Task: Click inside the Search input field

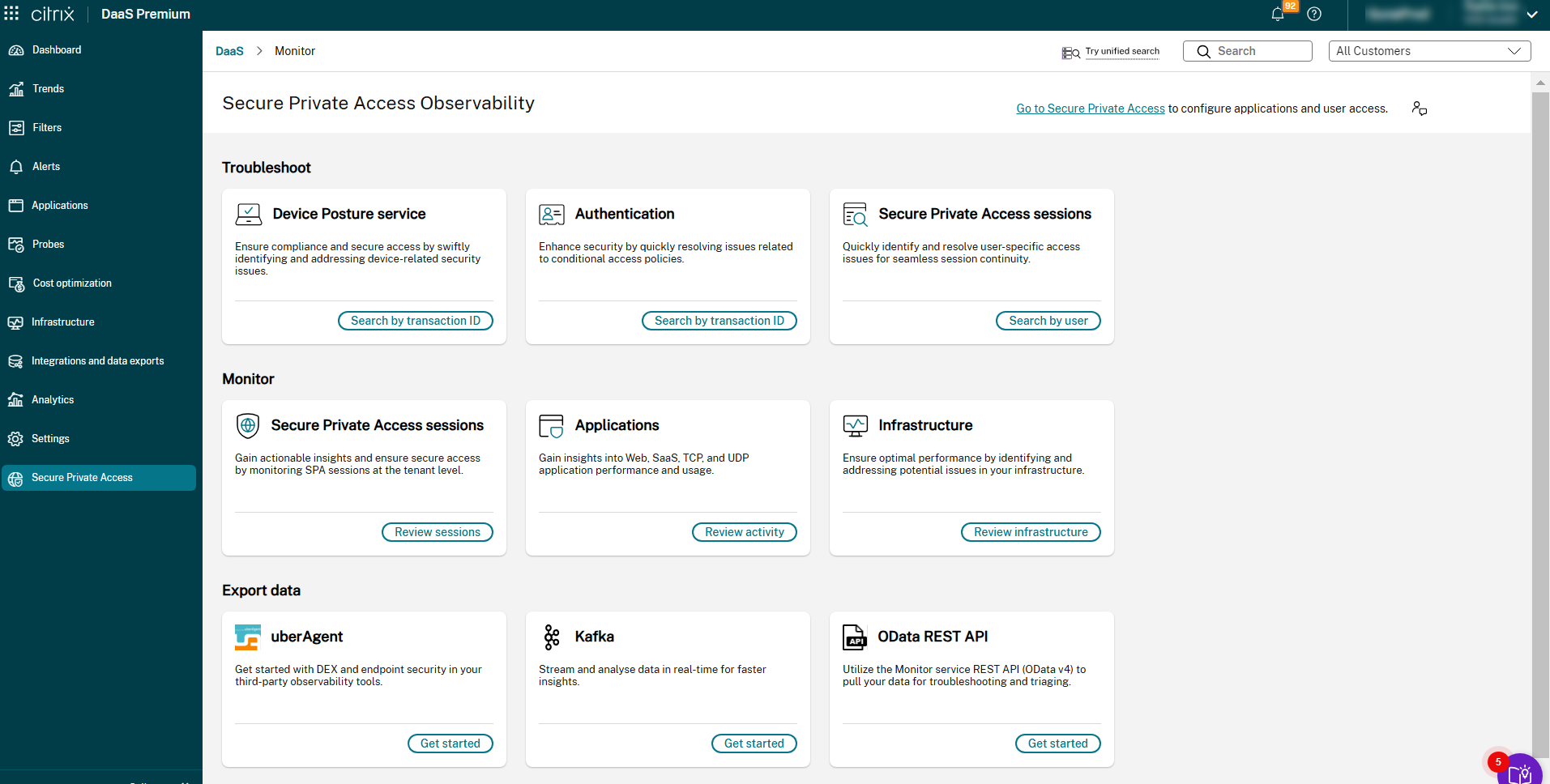Action: point(1255,50)
